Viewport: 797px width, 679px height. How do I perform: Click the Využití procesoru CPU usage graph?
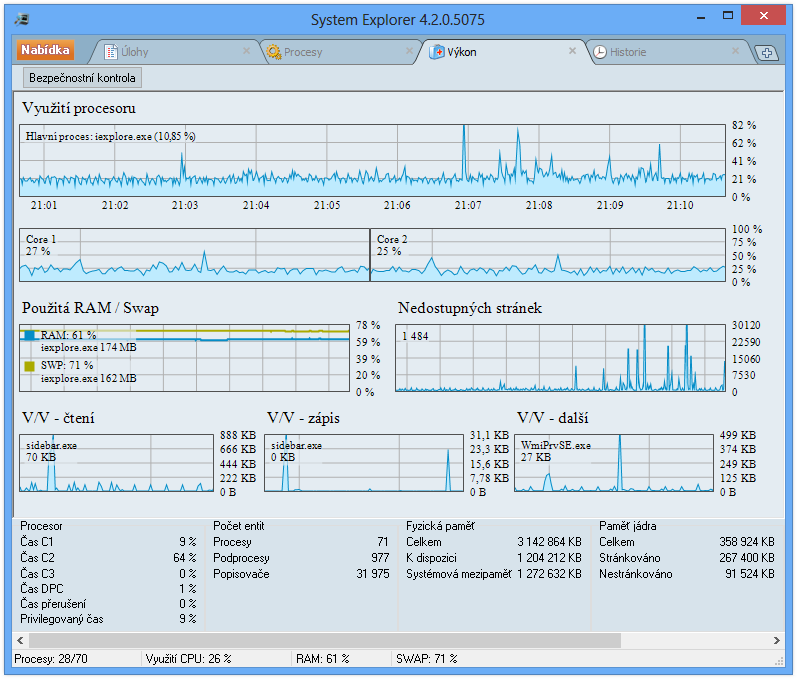372,161
